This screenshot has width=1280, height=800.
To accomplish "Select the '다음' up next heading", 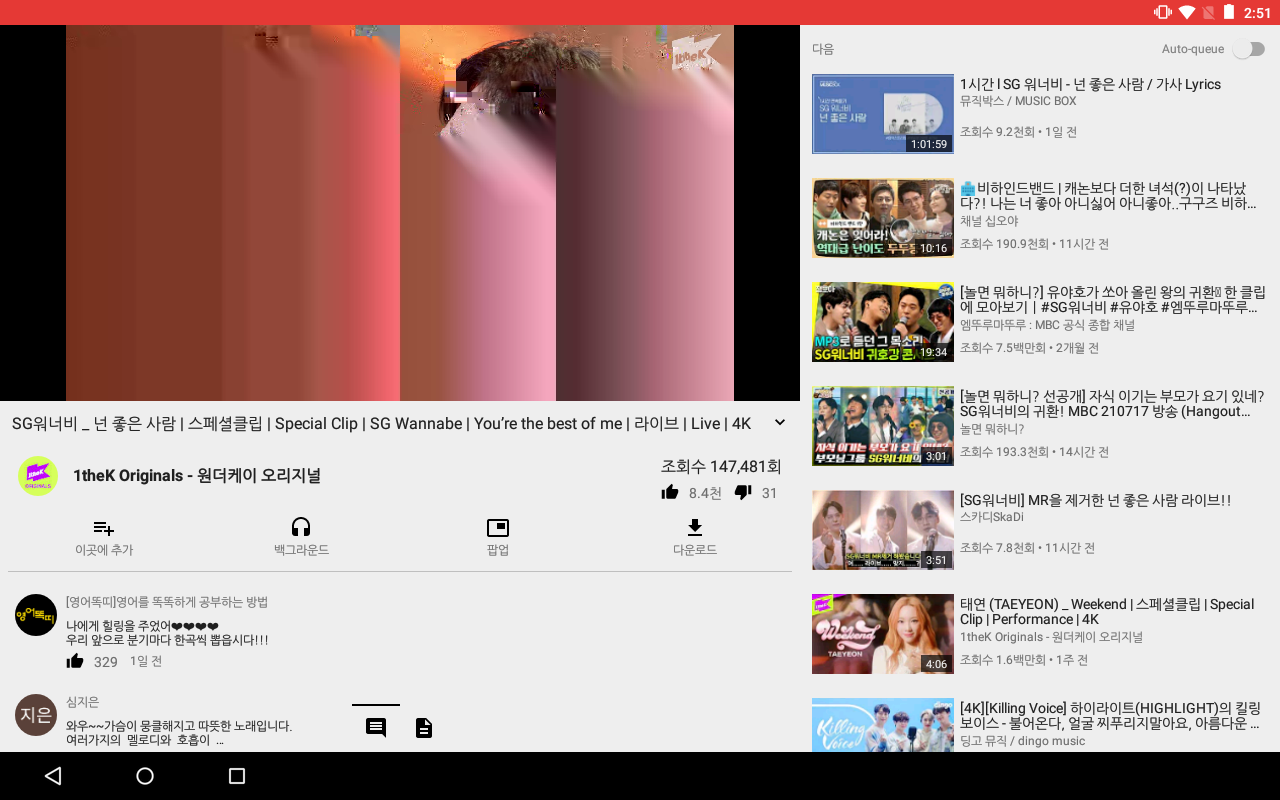I will [x=823, y=49].
